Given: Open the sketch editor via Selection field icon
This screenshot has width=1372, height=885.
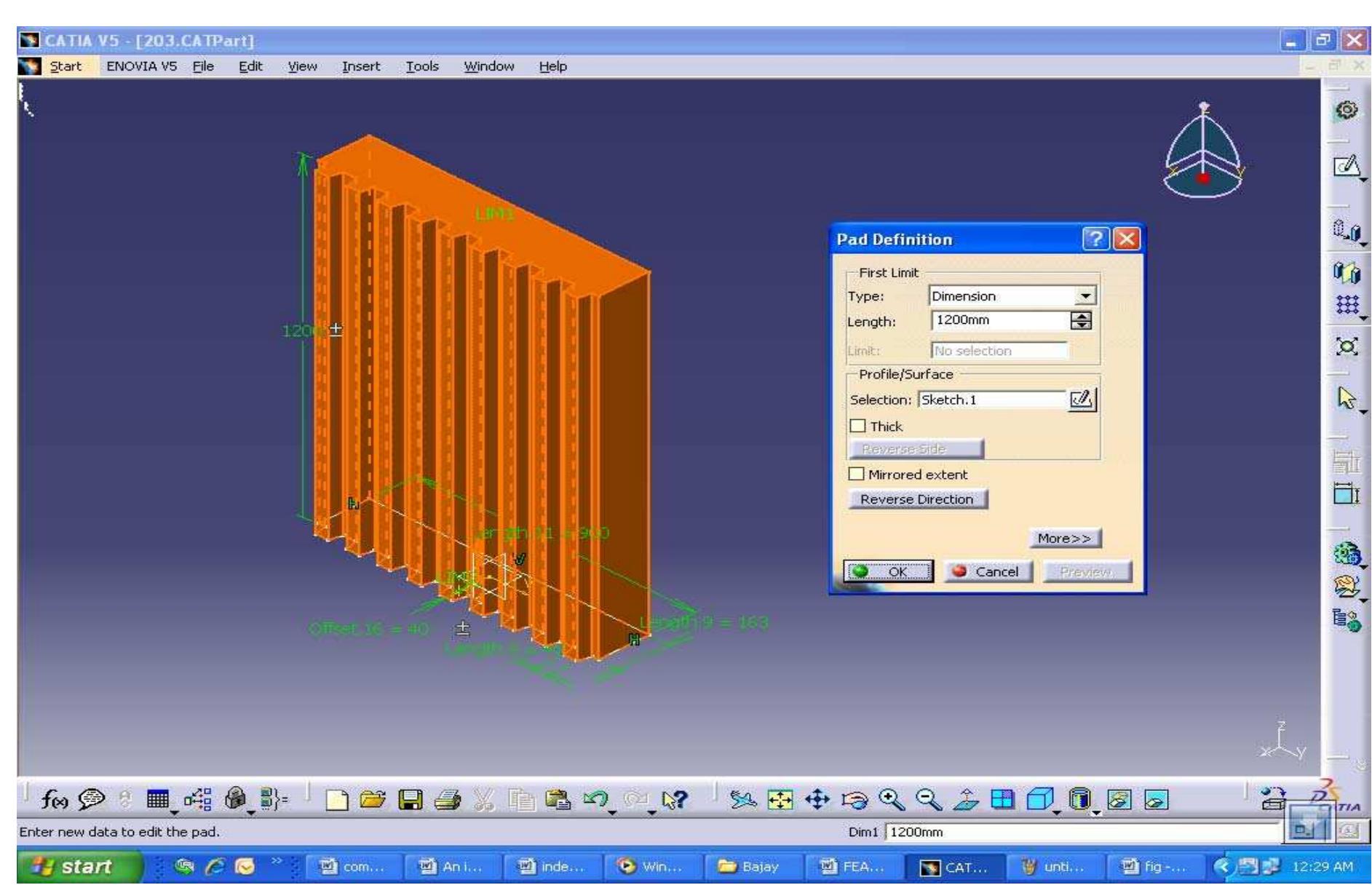Looking at the screenshot, I should 1082,400.
